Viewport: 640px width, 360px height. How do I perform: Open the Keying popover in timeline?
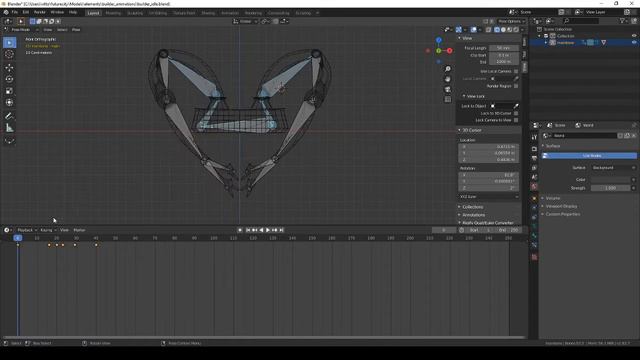[x=48, y=230]
